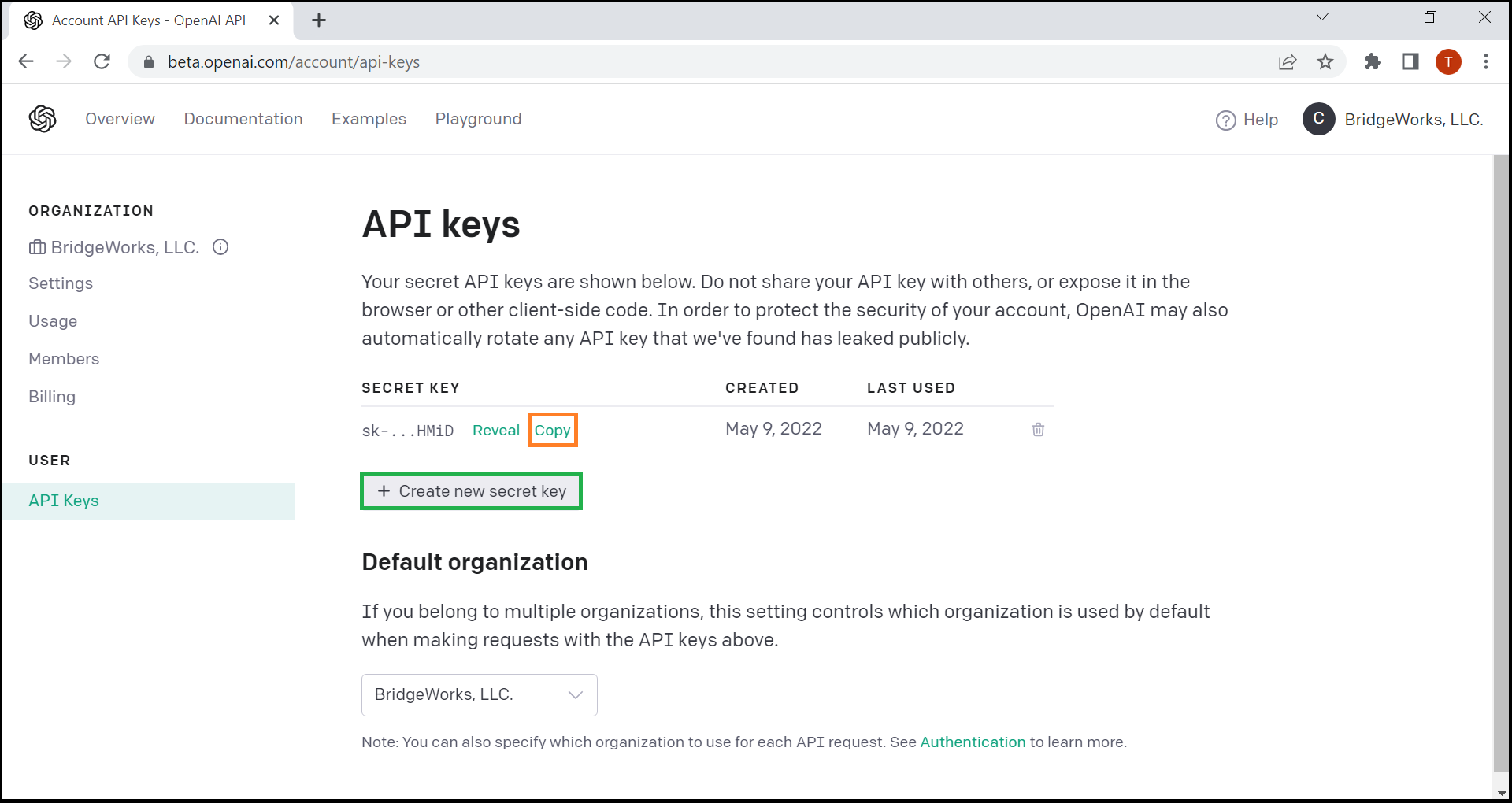Select API Keys in the sidebar
This screenshot has width=1512, height=803.
[148, 501]
